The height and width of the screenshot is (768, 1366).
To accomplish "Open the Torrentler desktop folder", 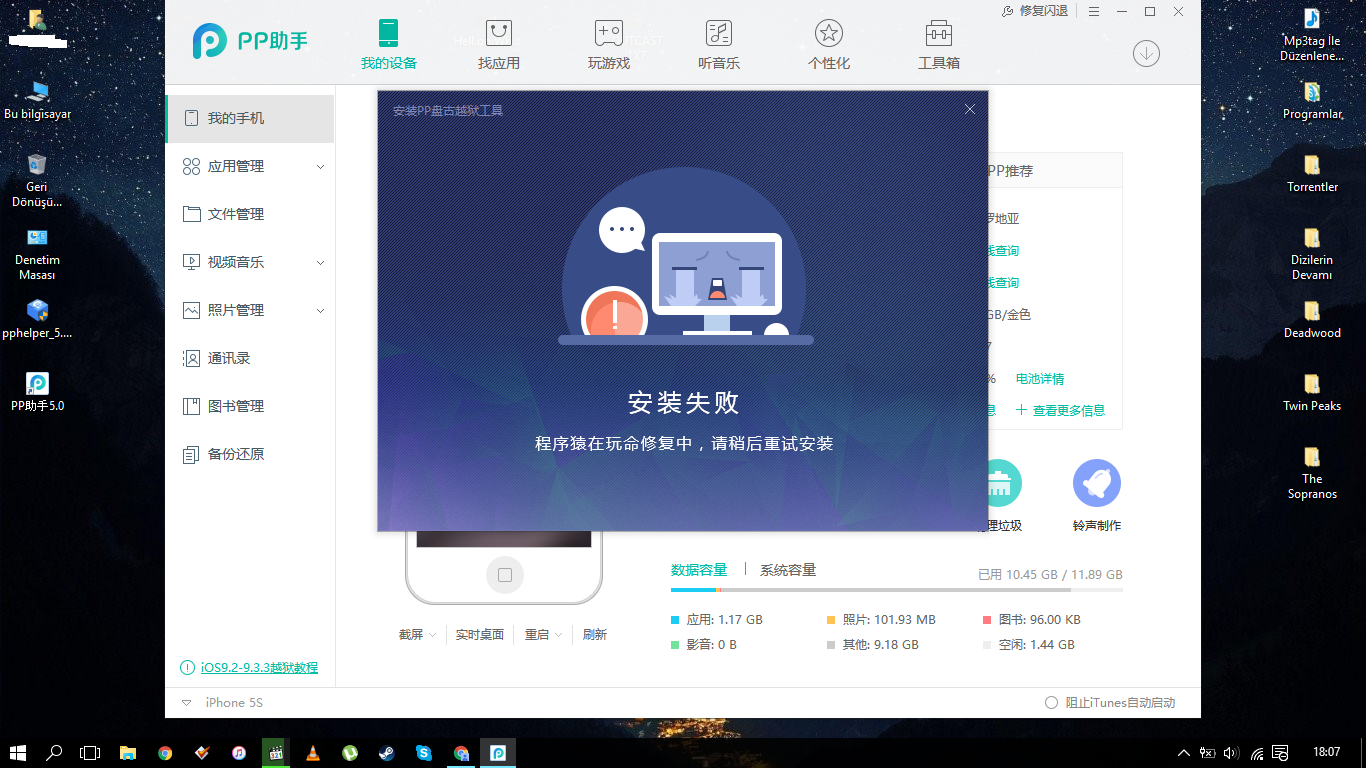I will [x=1312, y=173].
